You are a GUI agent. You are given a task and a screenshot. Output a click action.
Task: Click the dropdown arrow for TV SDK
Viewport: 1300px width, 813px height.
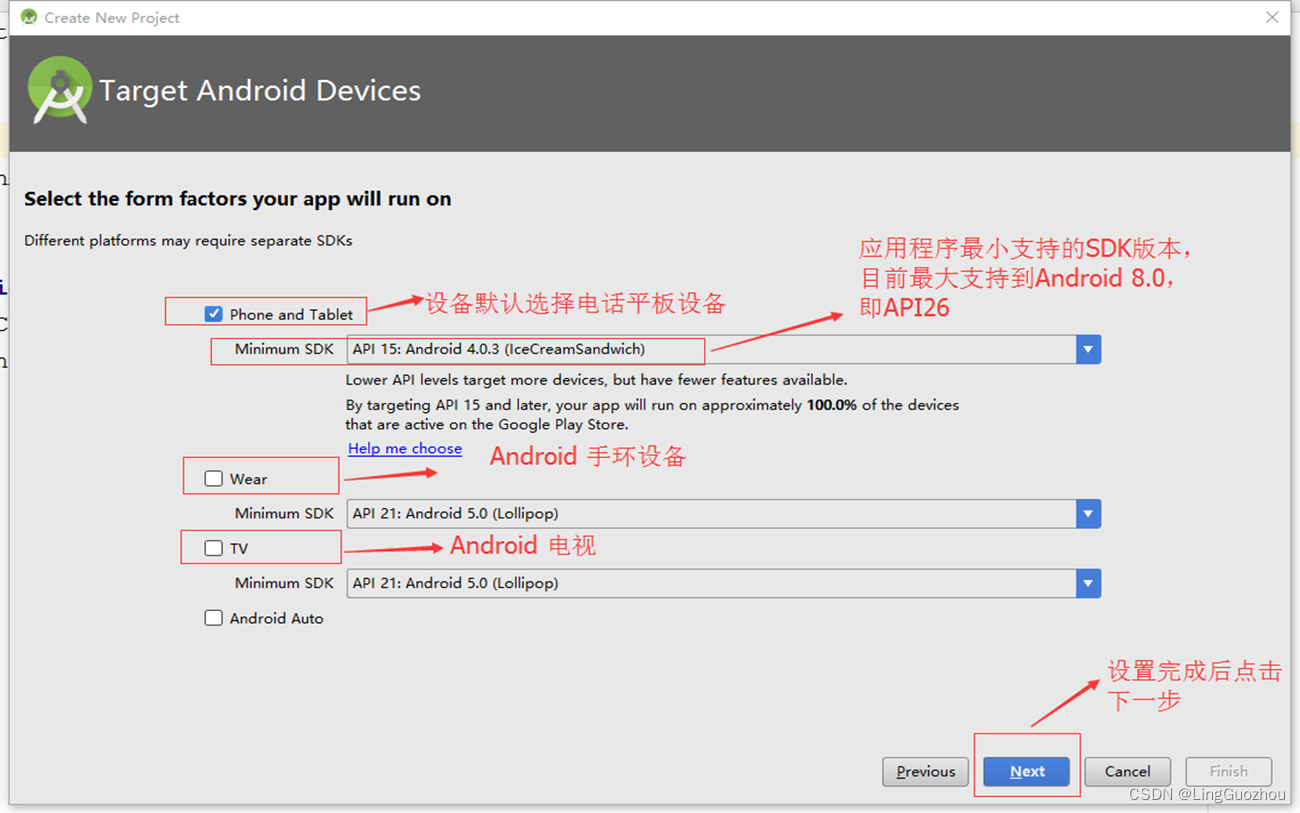(x=1088, y=583)
